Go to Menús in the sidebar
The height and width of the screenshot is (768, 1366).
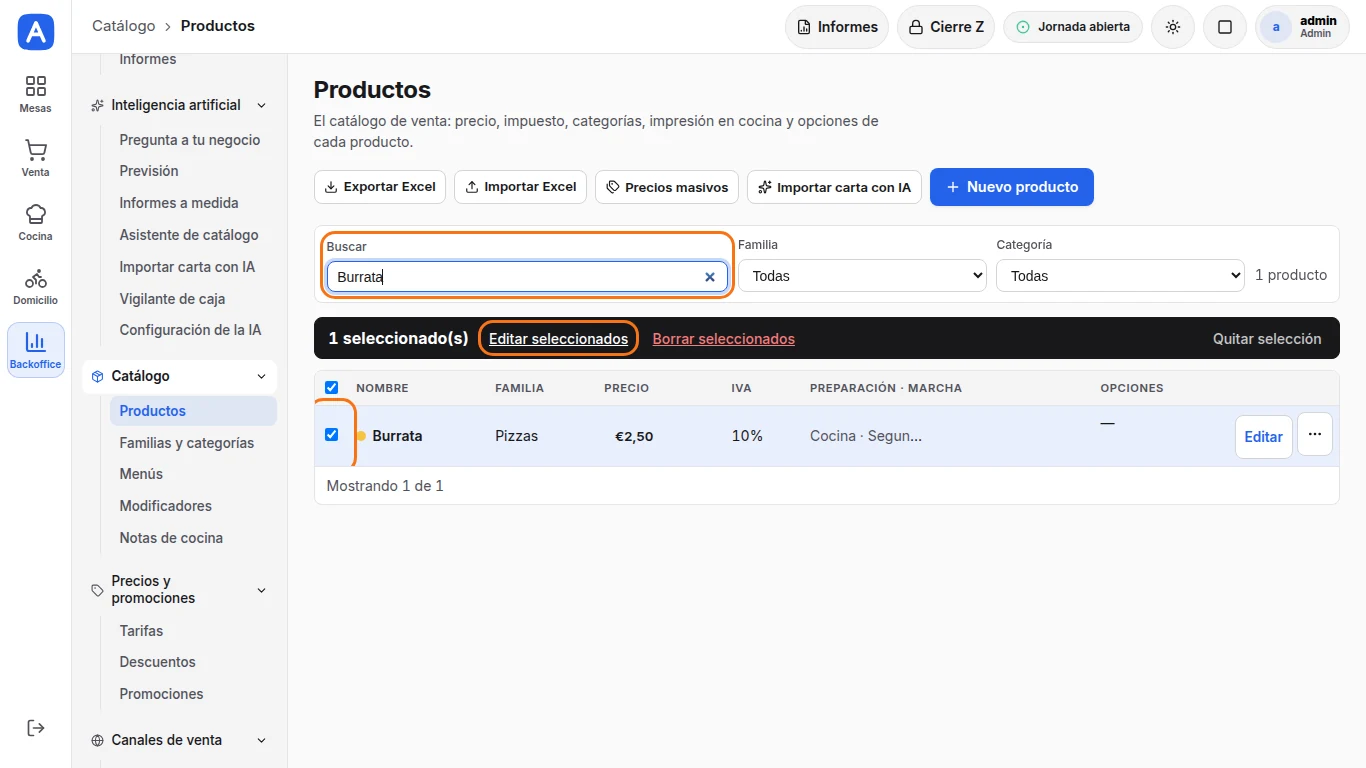(193, 474)
